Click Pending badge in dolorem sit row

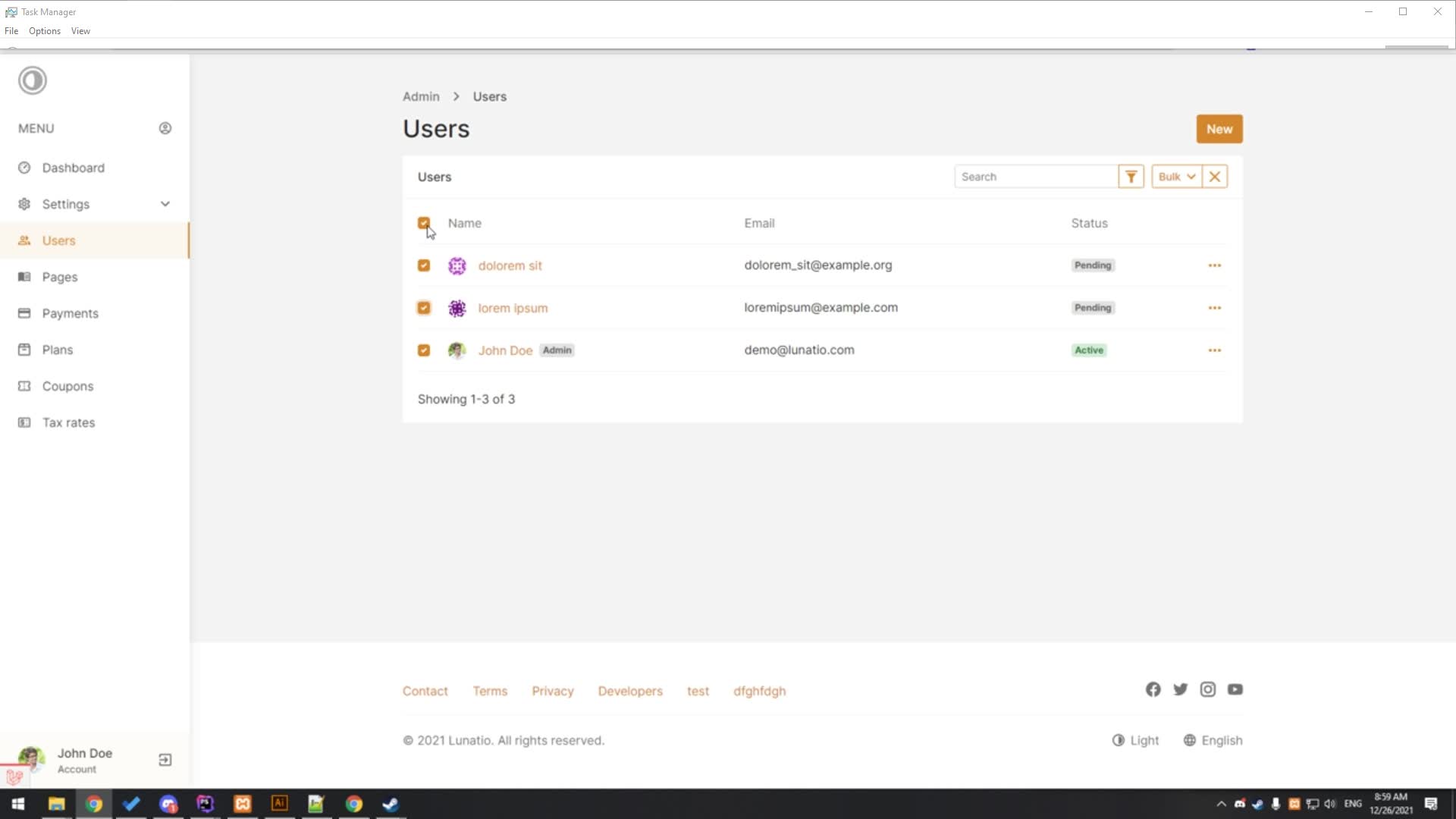click(1093, 265)
